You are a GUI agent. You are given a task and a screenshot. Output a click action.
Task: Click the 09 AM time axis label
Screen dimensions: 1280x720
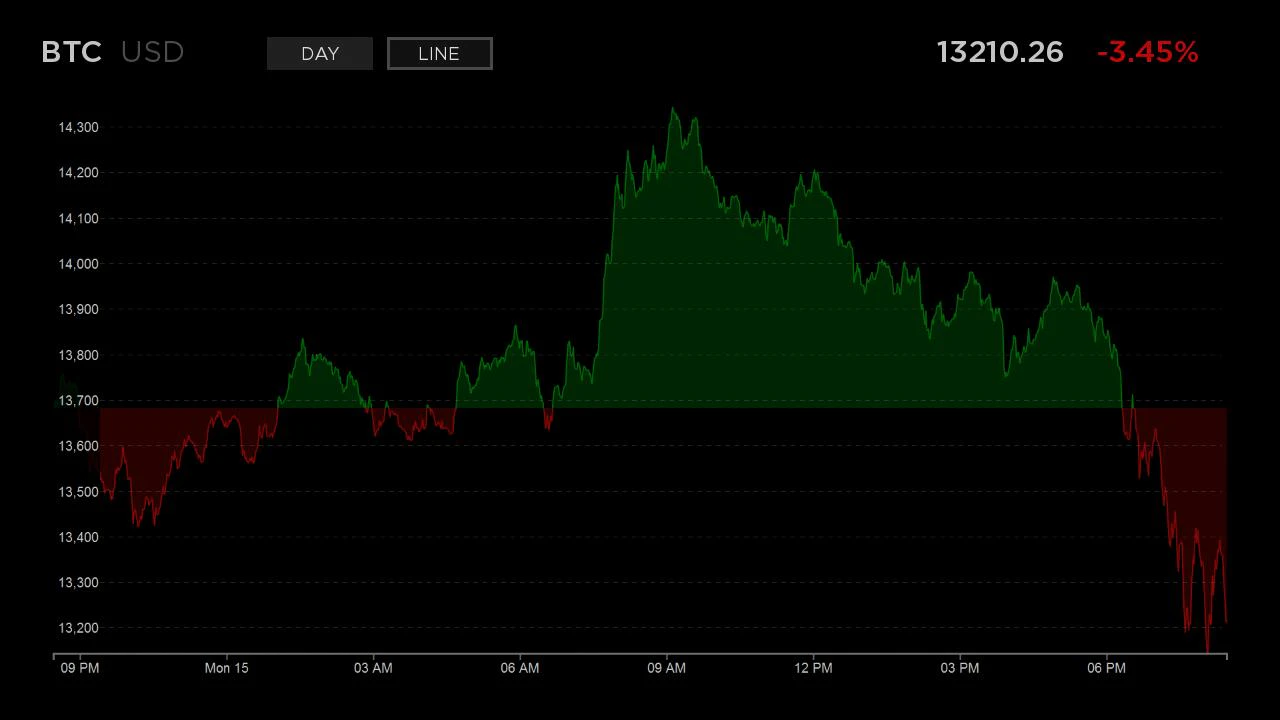pyautogui.click(x=667, y=668)
